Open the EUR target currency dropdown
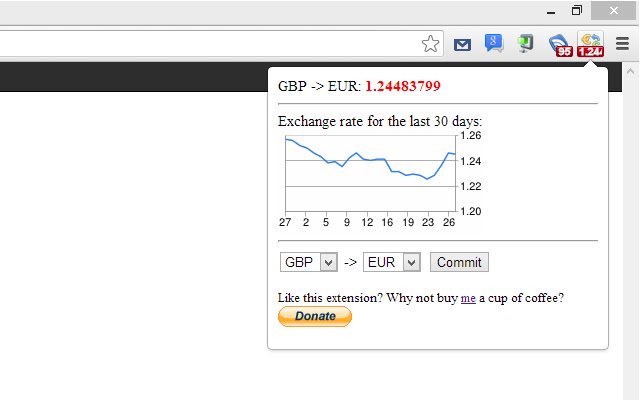This screenshot has height=400, width=640. pyautogui.click(x=392, y=262)
